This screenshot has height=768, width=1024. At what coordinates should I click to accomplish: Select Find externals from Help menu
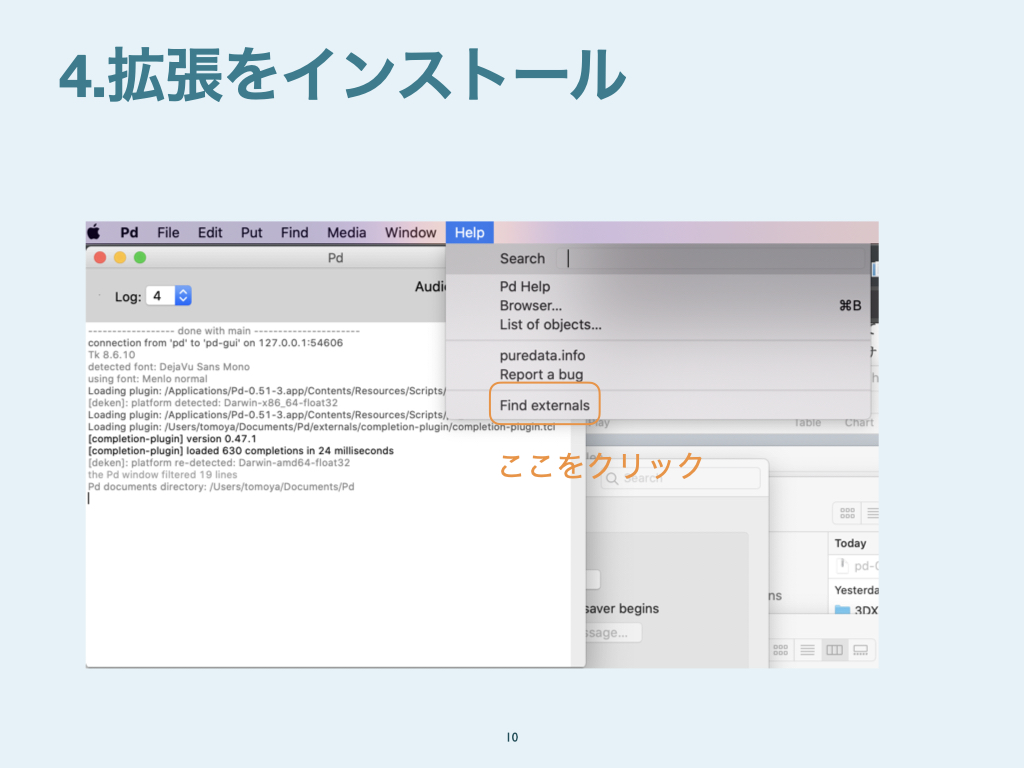(x=544, y=405)
